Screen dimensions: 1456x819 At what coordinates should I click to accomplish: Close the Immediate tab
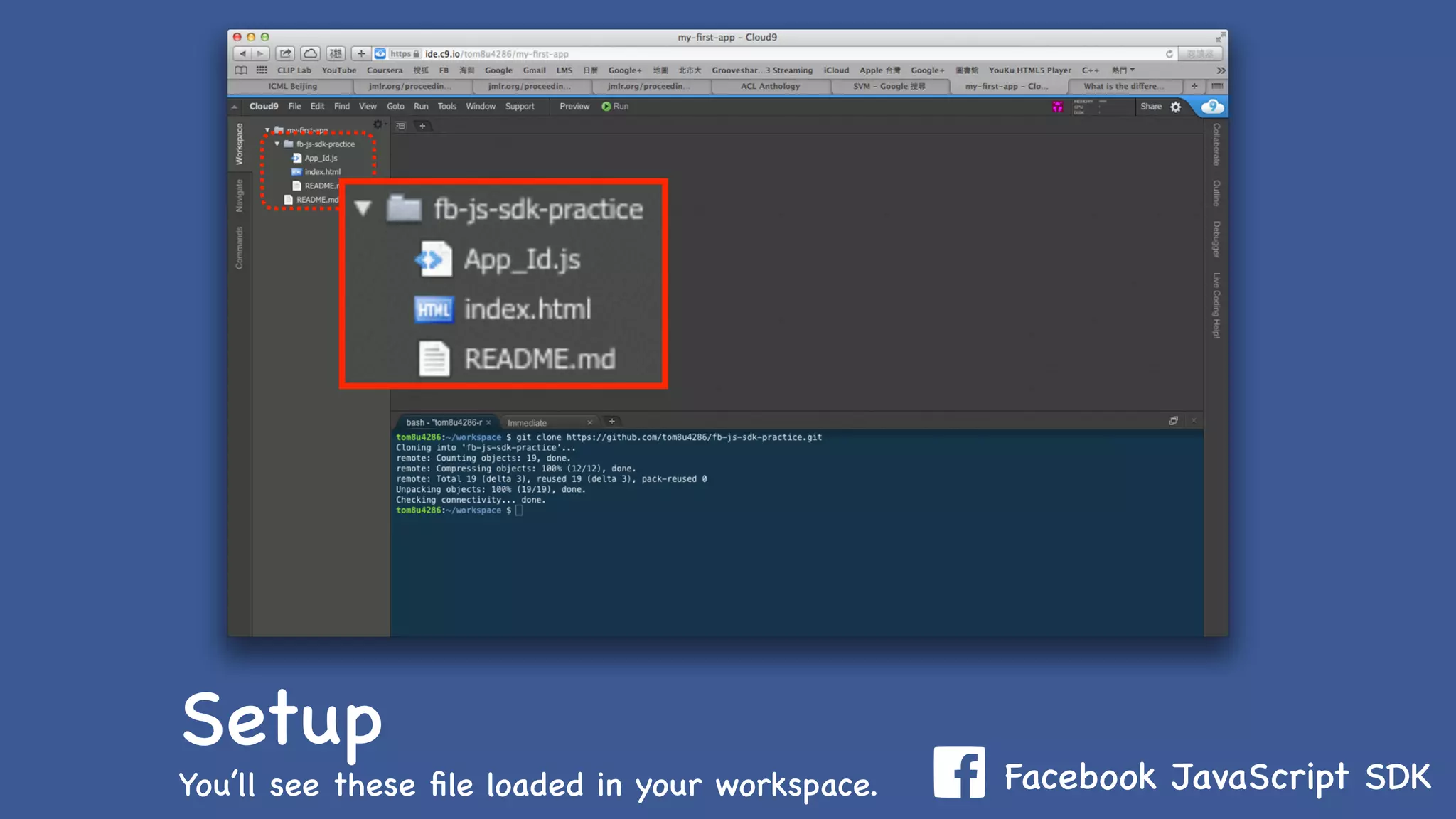point(589,422)
